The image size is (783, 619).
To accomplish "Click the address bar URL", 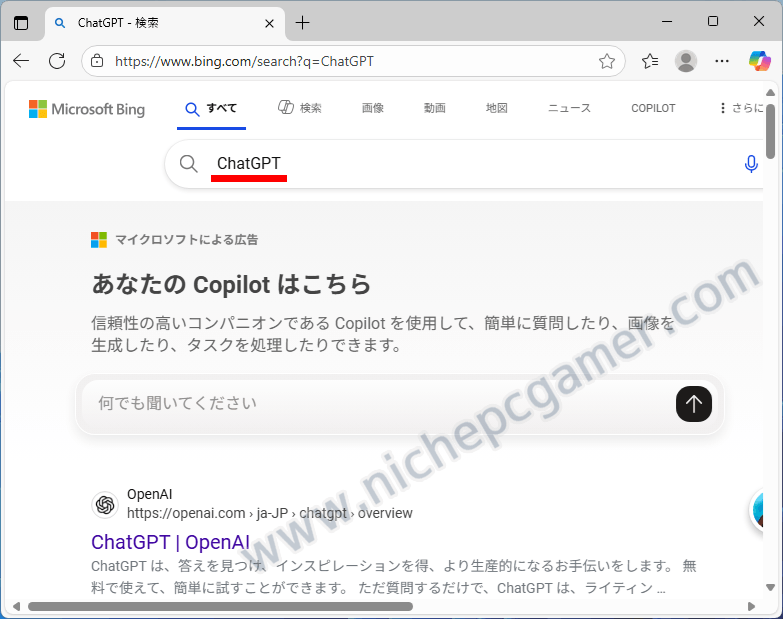I will [244, 61].
